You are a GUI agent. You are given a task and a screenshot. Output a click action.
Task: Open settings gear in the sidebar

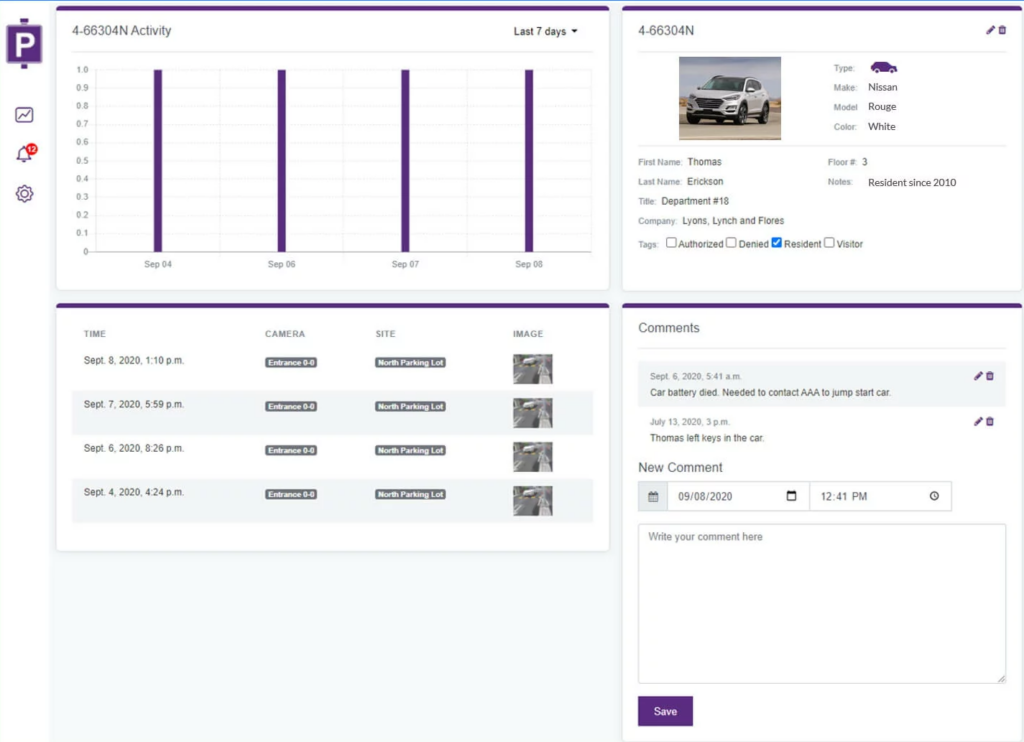point(24,193)
